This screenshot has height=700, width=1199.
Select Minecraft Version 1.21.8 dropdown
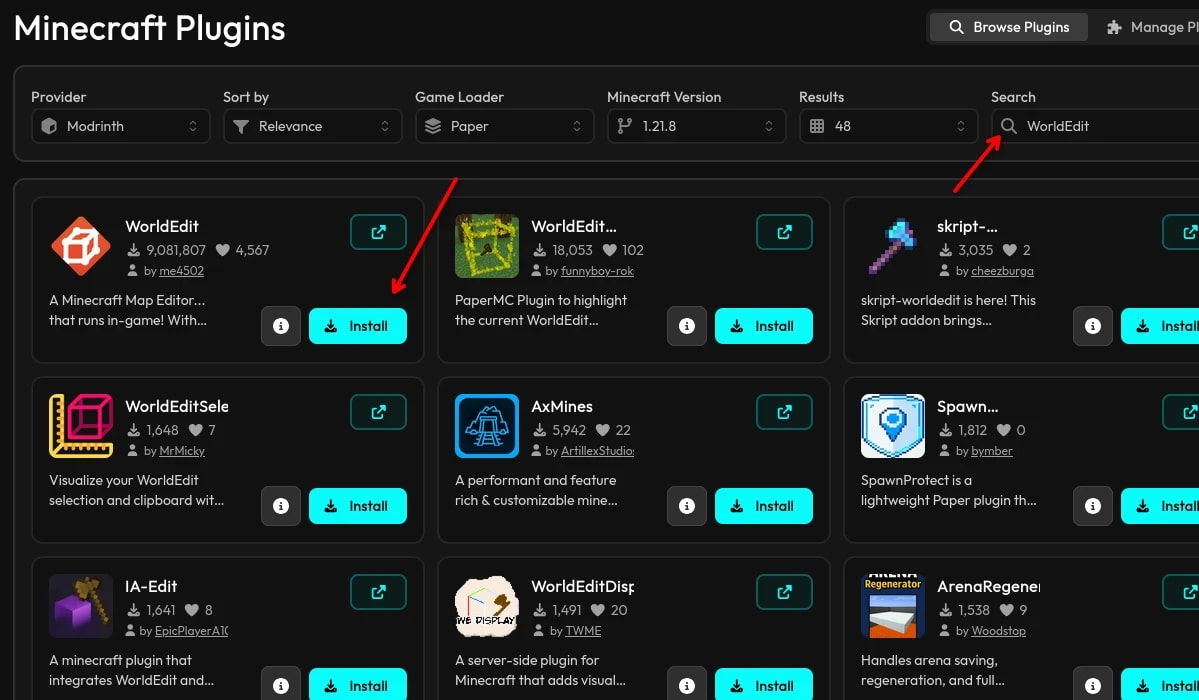[x=697, y=126]
